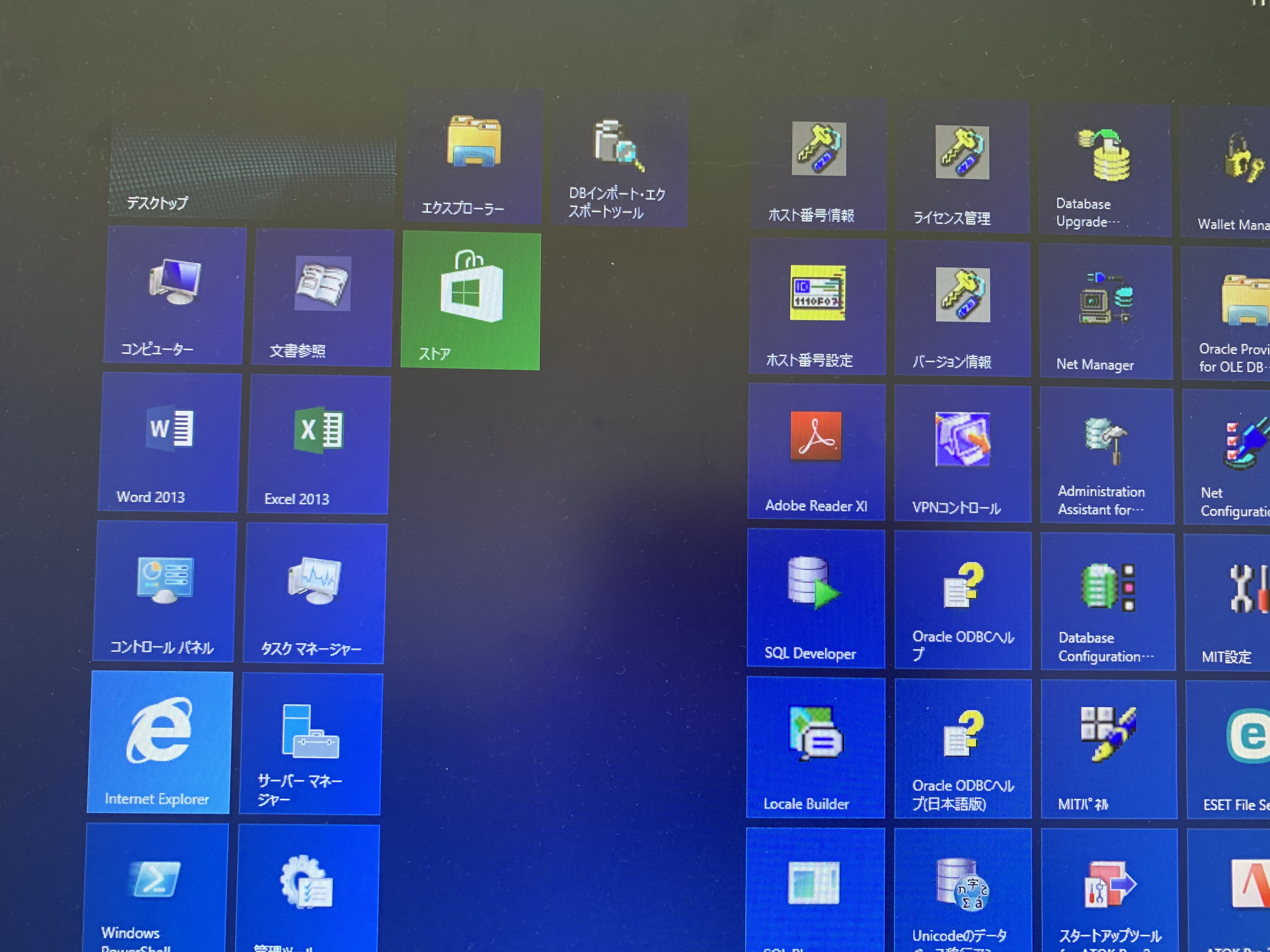Screen dimensions: 1270x952
Task: Open MITパネル tile
Action: point(1109,749)
